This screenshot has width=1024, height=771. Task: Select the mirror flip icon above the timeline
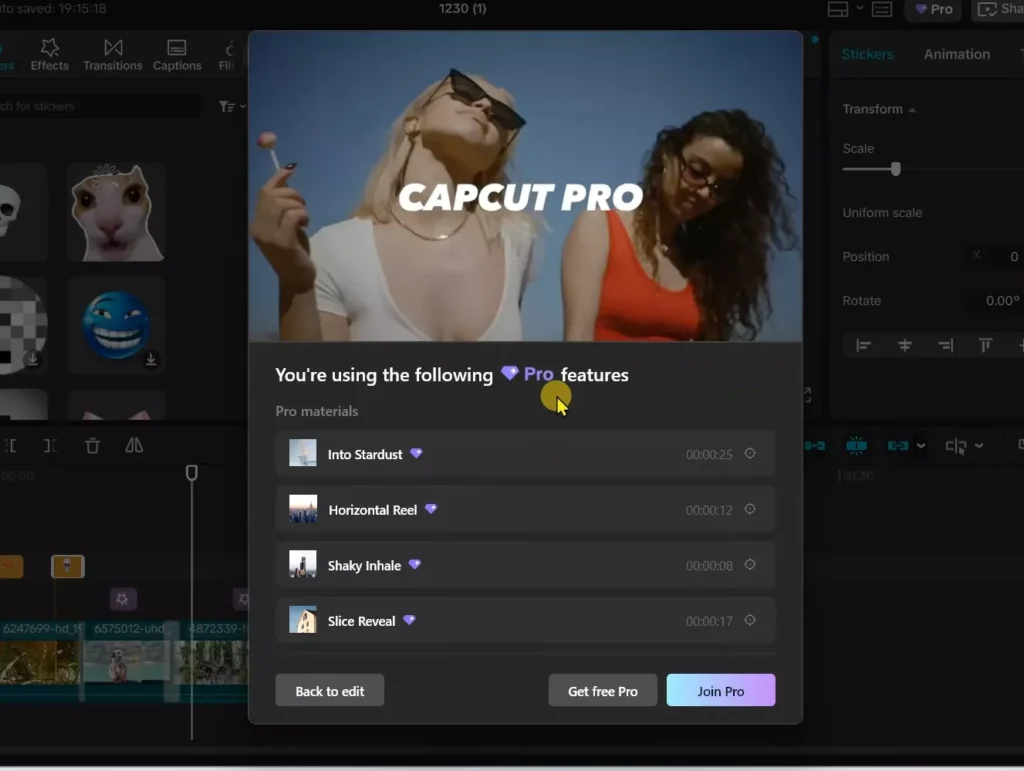tap(134, 445)
